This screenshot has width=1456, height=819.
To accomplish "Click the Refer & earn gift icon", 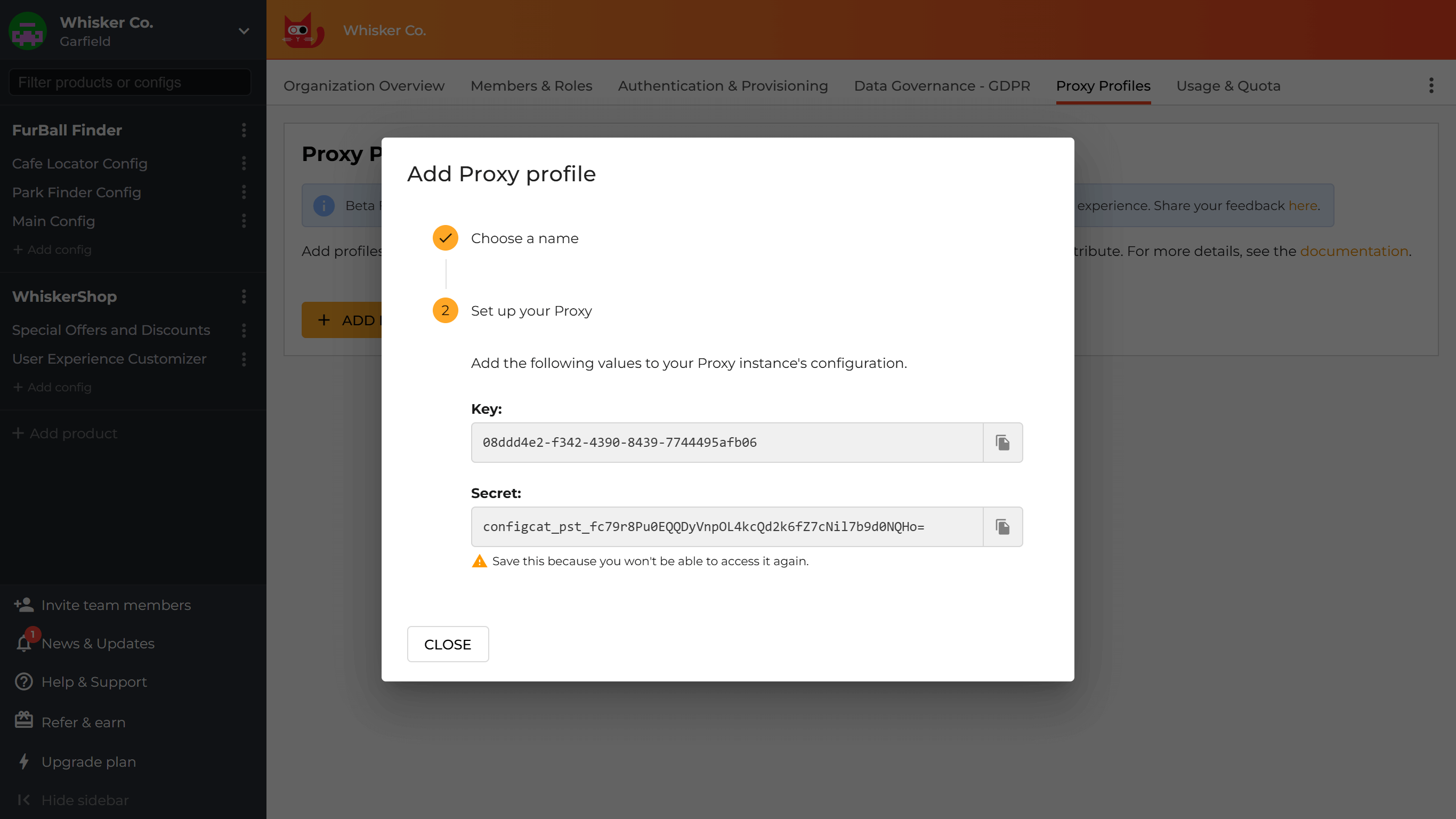I will coord(23,719).
